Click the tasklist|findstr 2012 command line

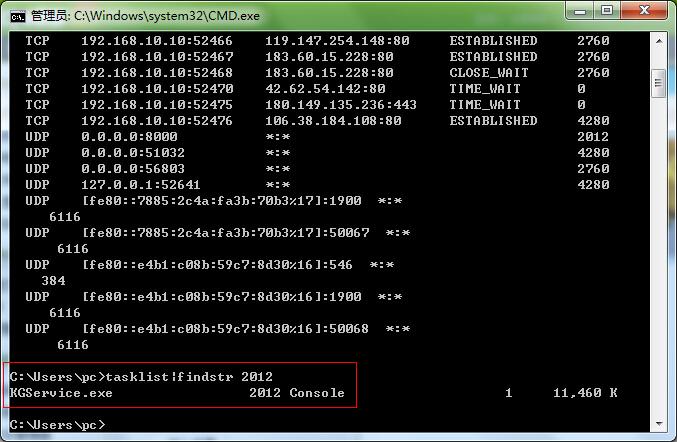tap(141, 377)
